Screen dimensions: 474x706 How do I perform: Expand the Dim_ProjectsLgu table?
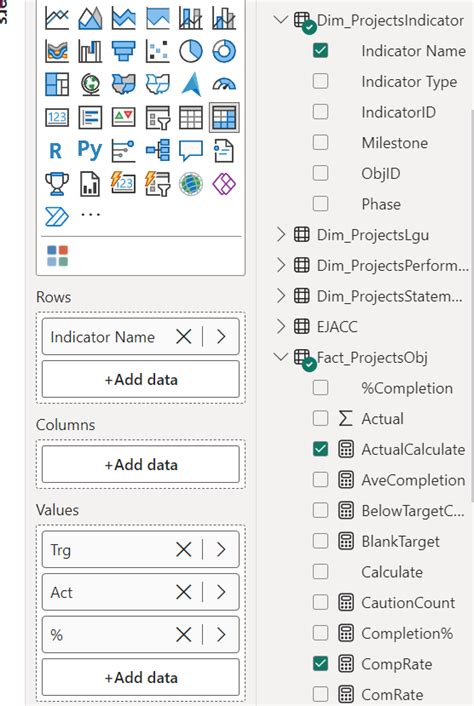click(281, 235)
